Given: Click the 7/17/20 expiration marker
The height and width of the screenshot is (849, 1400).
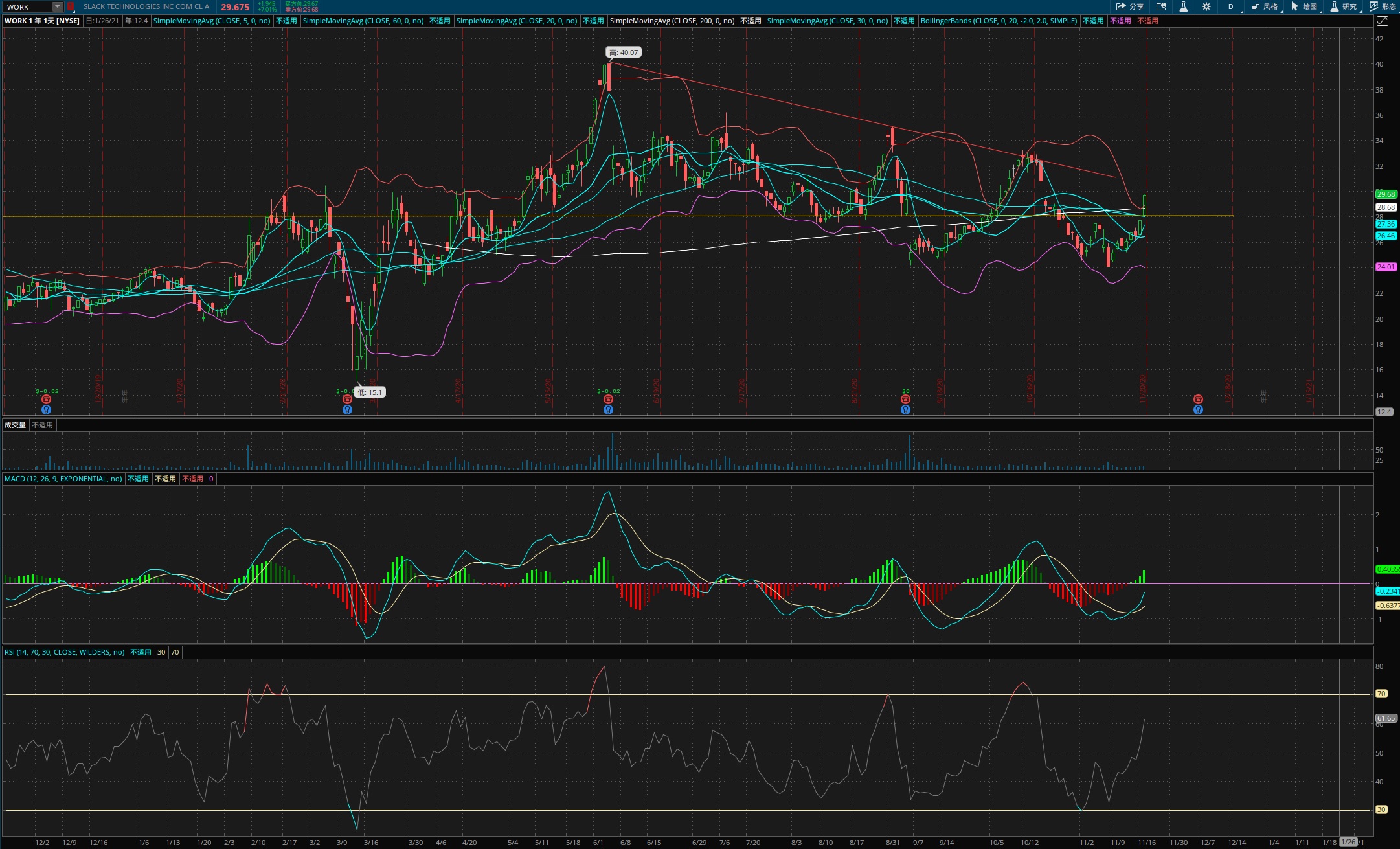Looking at the screenshot, I should (x=742, y=391).
